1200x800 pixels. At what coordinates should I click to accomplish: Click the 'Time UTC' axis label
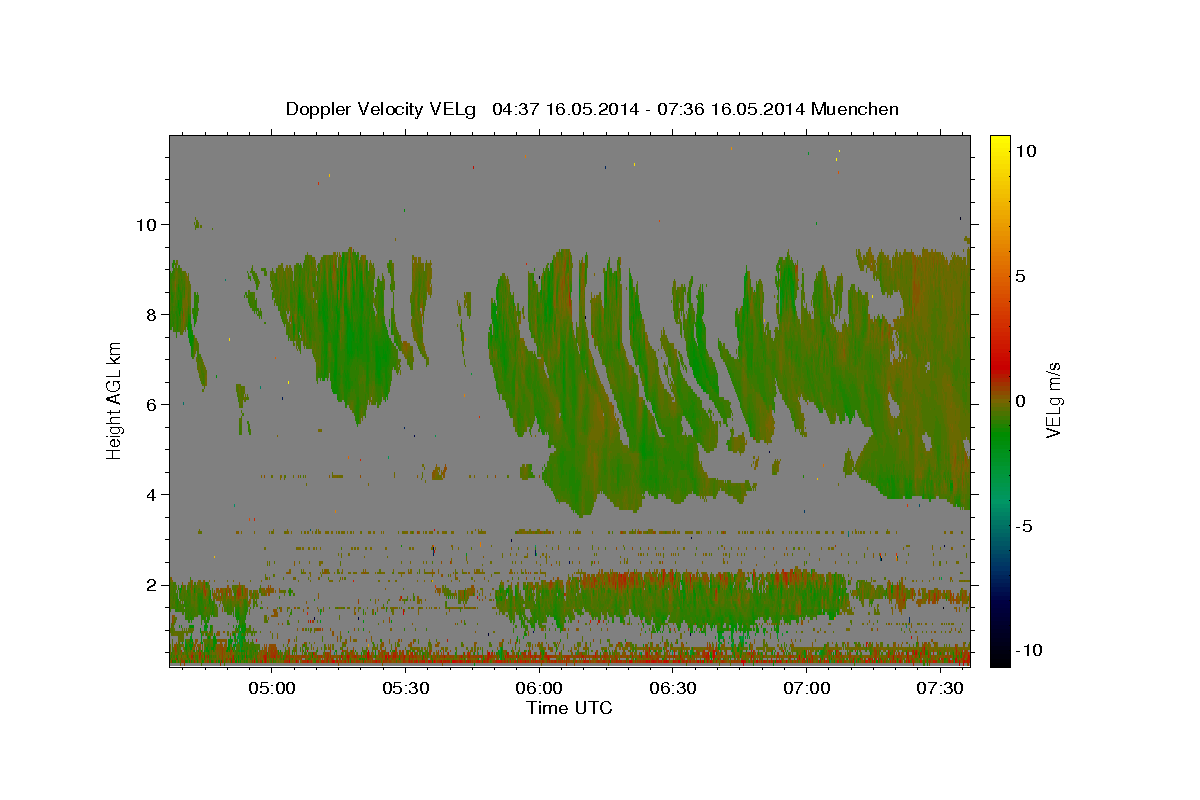pos(569,708)
